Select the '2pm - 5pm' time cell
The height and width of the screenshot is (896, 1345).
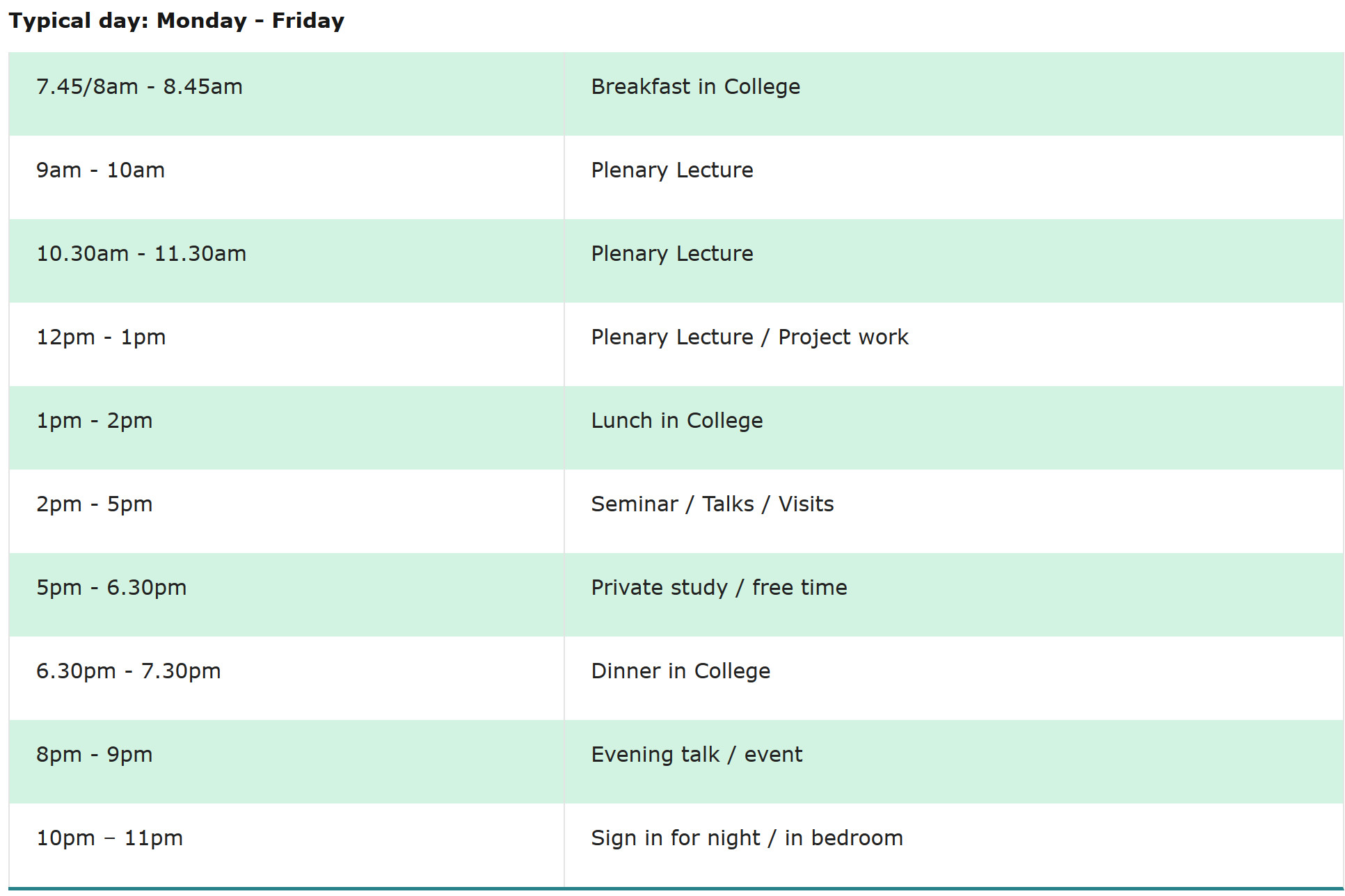pos(286,511)
